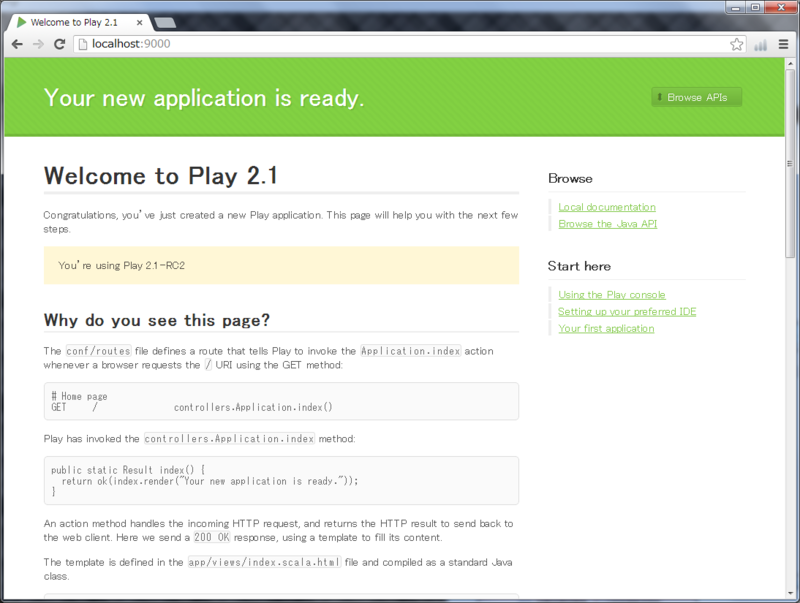Click the bar-chart extension icon
This screenshot has height=603, width=800.
(x=760, y=45)
